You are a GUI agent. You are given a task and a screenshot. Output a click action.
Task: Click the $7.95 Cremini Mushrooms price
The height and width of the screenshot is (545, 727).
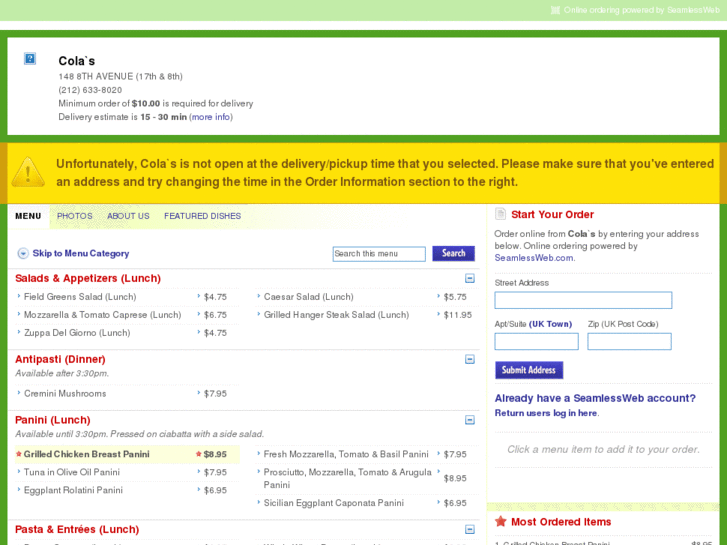[x=215, y=394]
